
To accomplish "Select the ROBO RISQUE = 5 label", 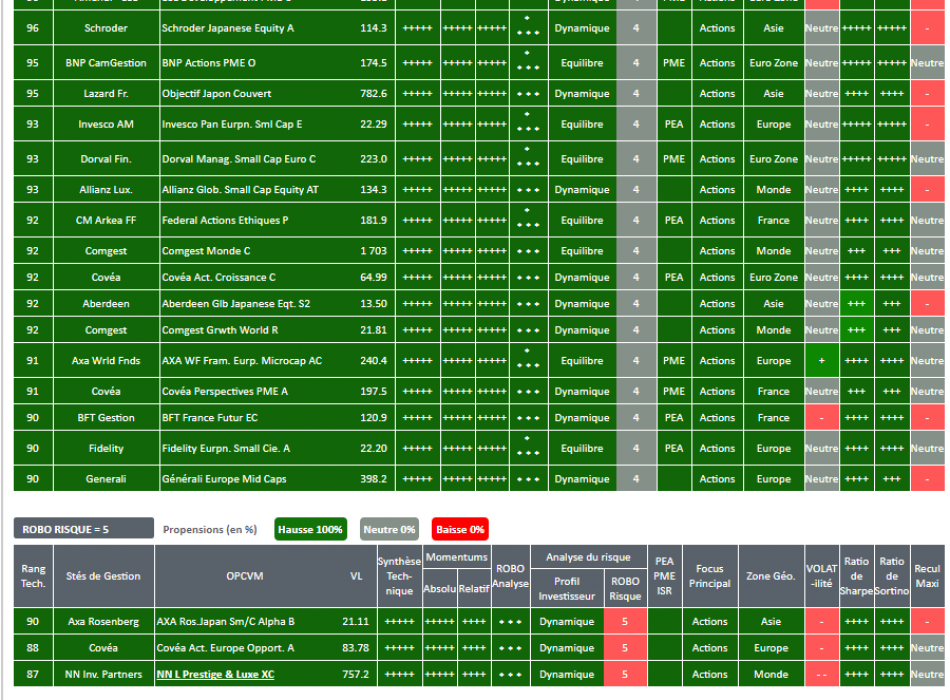I will 84,529.
